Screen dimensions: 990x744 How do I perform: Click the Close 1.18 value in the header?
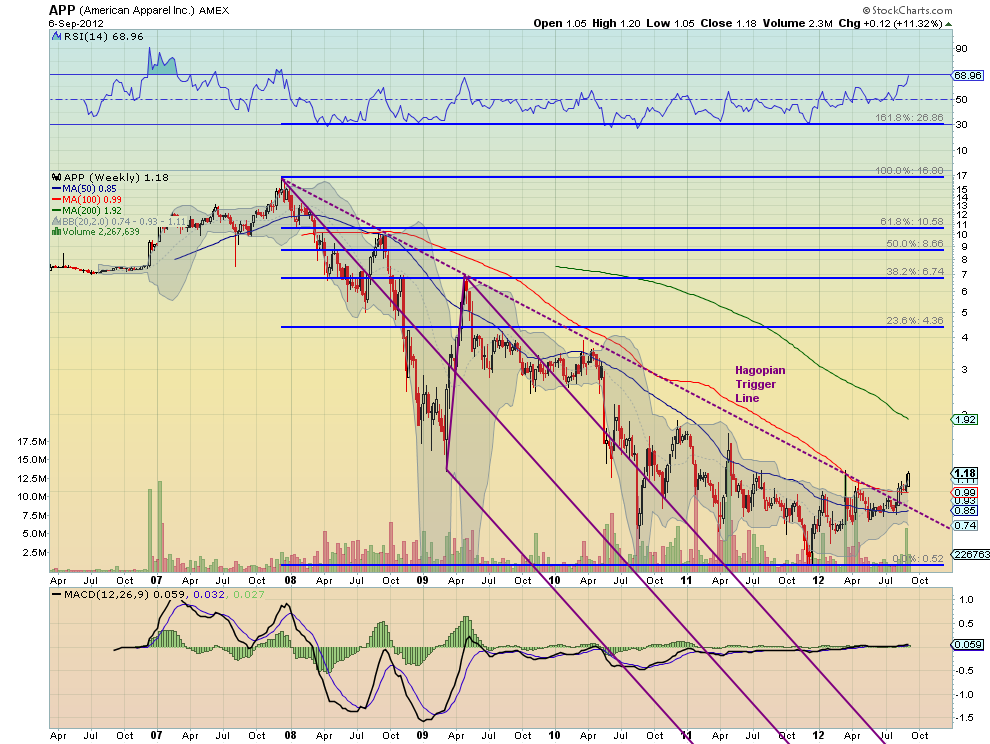[729, 23]
